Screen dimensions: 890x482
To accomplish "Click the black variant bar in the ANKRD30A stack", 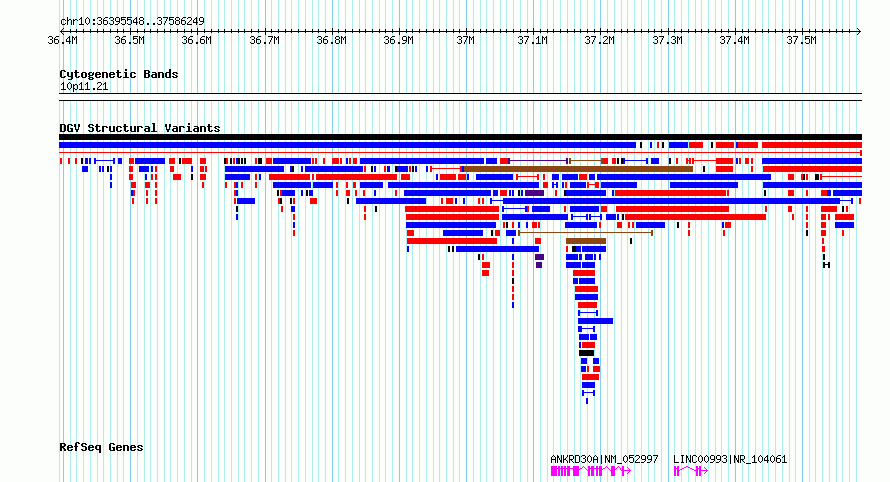I will [586, 353].
